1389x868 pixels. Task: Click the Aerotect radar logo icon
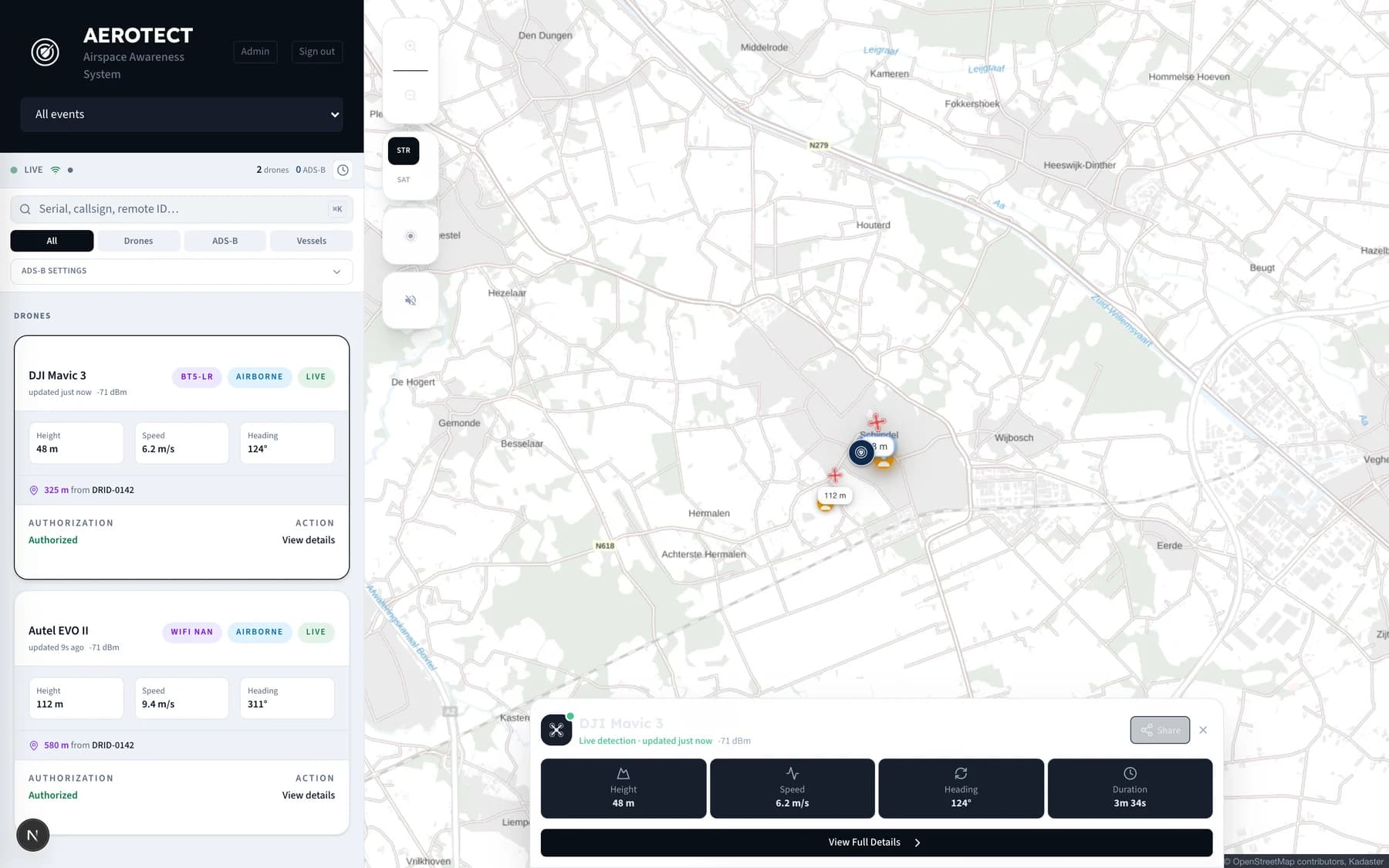pos(45,52)
